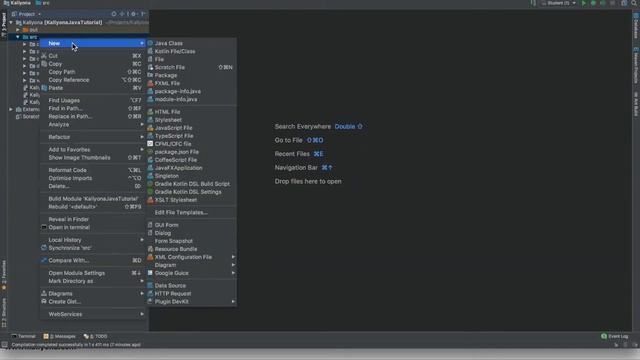The height and width of the screenshot is (360, 640).
Task: Open run configuration dropdown in toolbar
Action: click(x=558, y=3)
